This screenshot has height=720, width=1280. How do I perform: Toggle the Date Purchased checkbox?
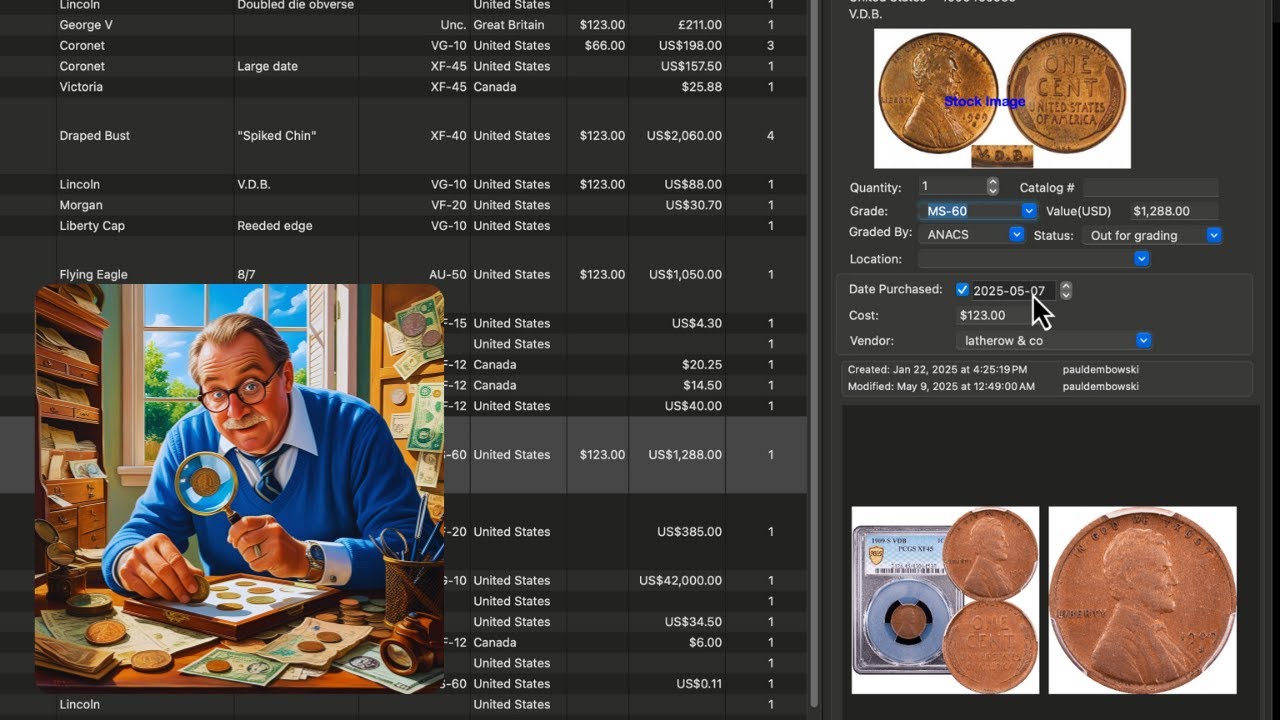[x=962, y=290]
